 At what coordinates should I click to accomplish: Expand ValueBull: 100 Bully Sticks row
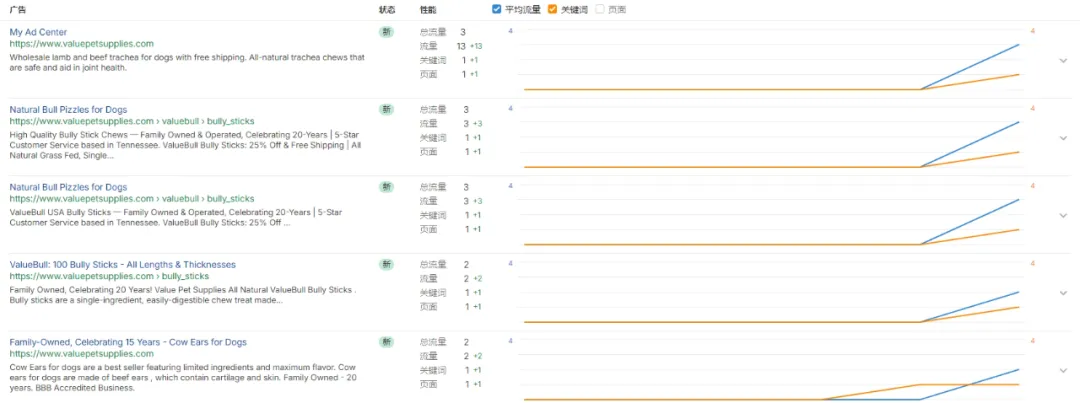[x=1063, y=293]
